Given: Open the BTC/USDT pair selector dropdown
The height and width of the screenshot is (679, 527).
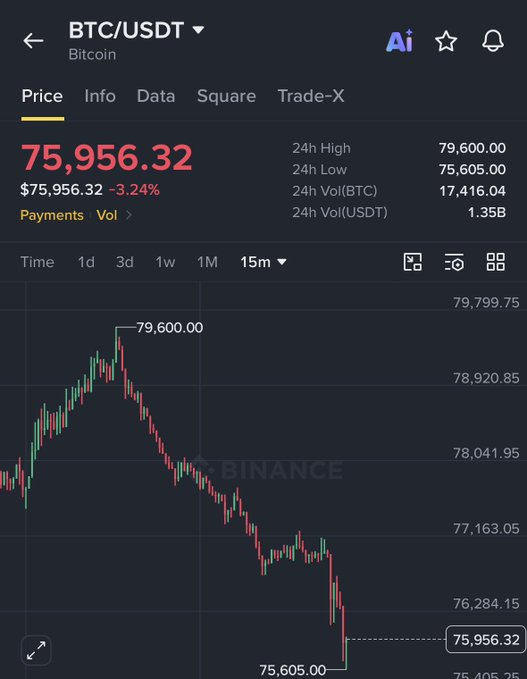Looking at the screenshot, I should (136, 30).
